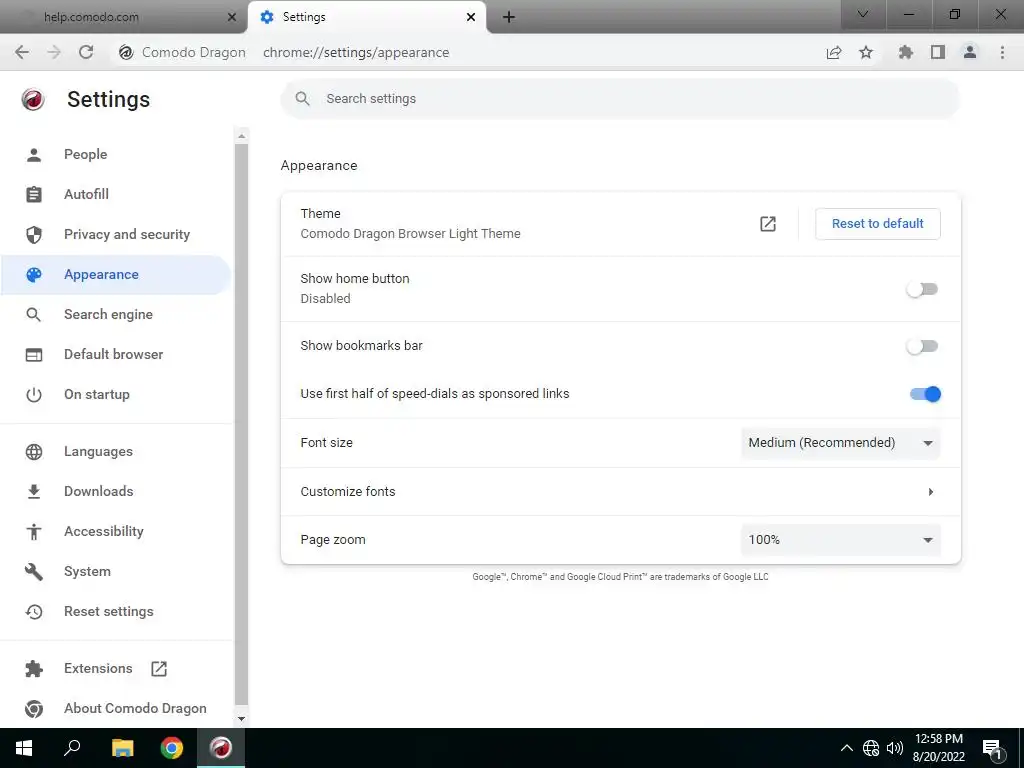1024x768 pixels.
Task: Click the Comodo Dragon logo beside Settings
Action: click(x=33, y=99)
